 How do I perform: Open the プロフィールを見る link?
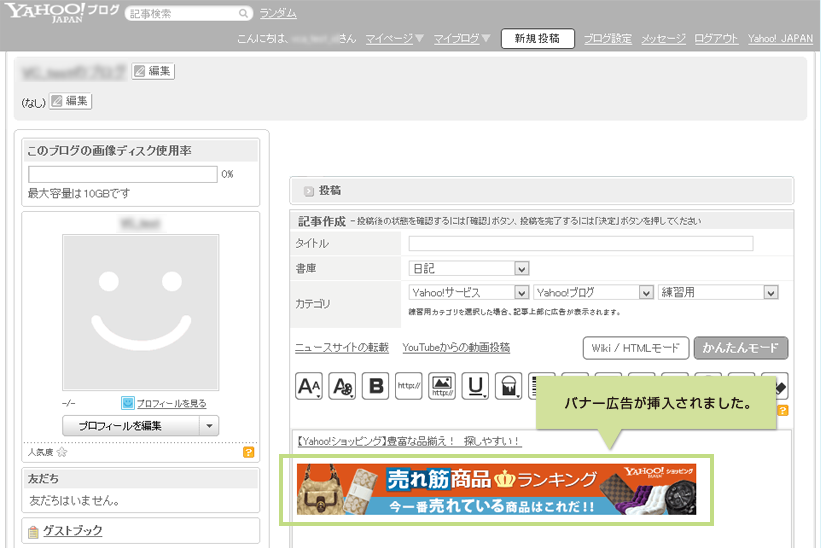[x=172, y=403]
